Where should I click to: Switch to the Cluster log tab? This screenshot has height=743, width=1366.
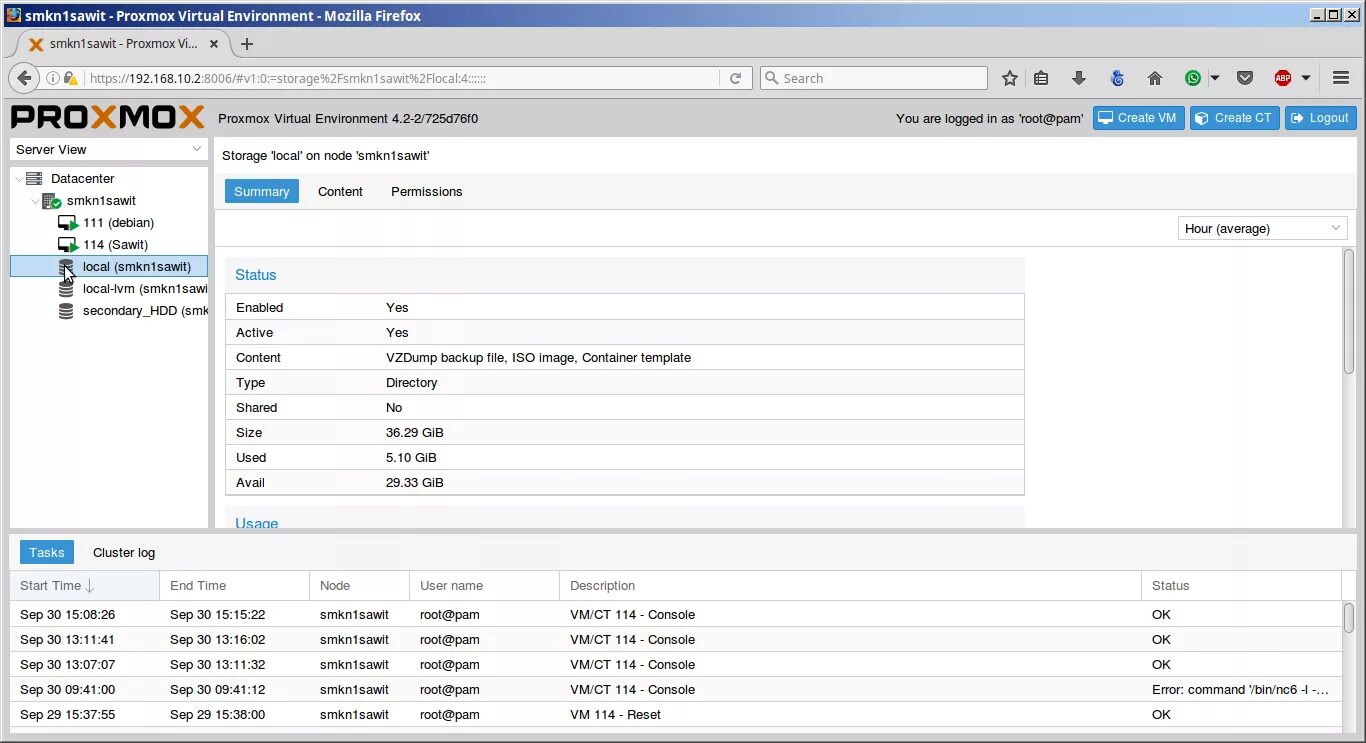(124, 552)
